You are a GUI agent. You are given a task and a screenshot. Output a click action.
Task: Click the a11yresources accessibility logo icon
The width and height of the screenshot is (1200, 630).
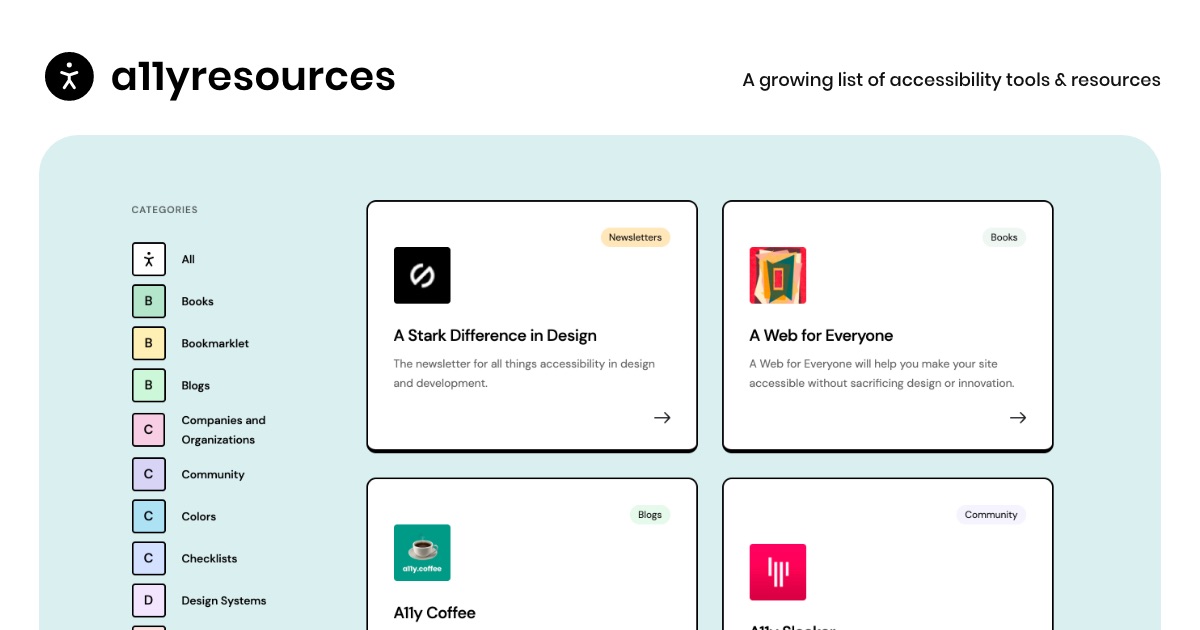point(69,77)
